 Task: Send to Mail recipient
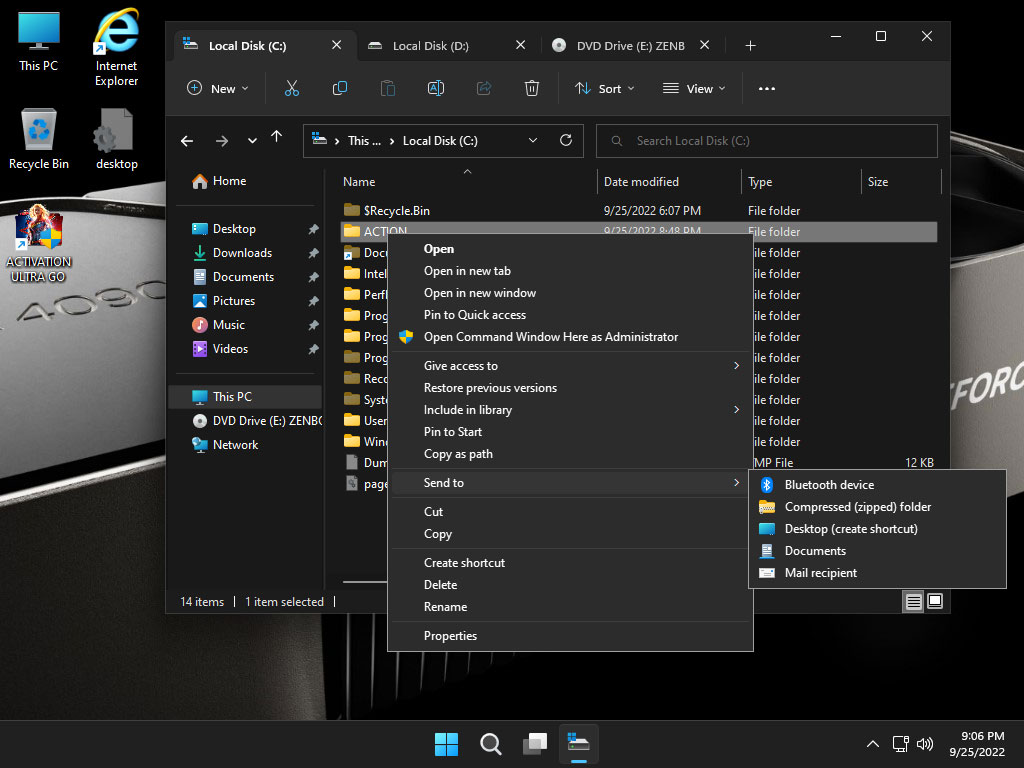(877, 573)
